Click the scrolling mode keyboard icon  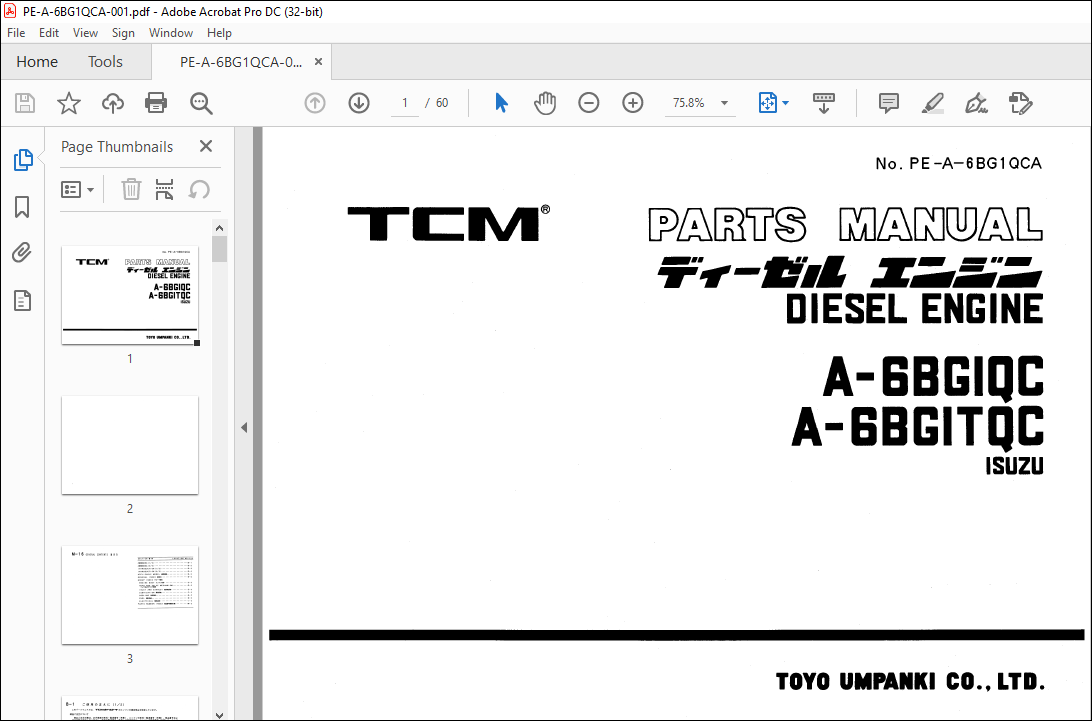(x=824, y=103)
